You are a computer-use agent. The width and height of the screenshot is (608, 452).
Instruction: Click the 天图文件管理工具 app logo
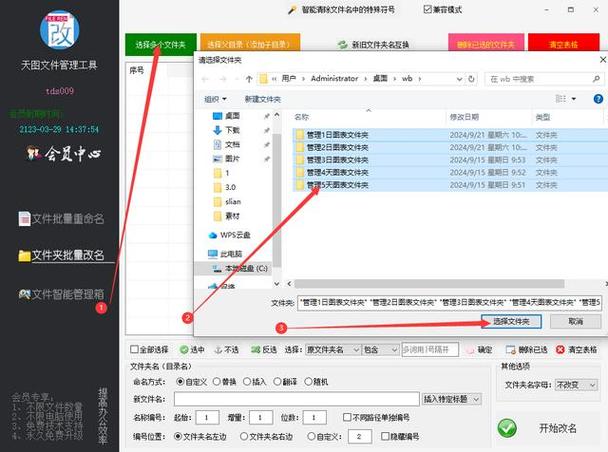tap(60, 30)
